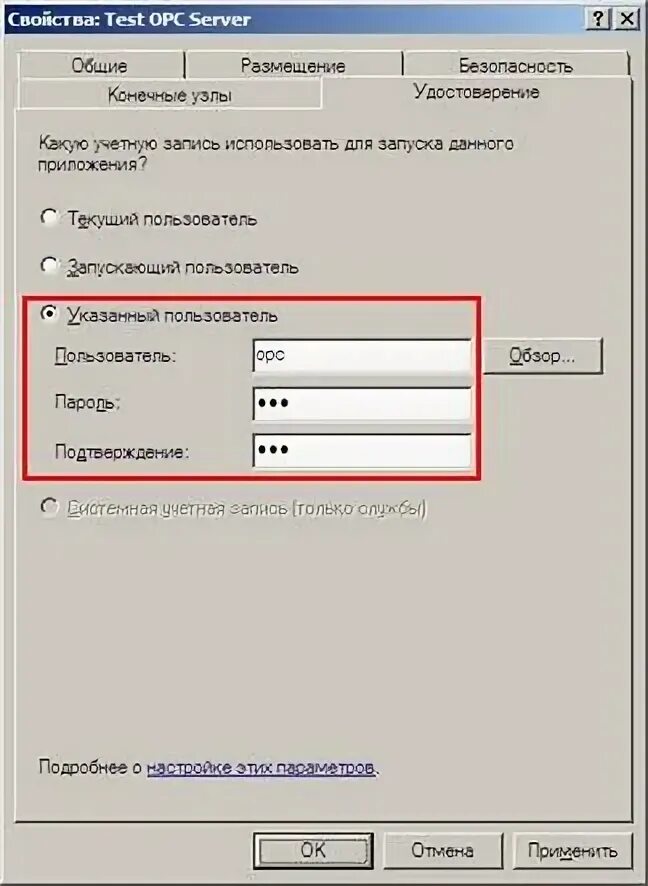Select the Конечные узлы tab
The image size is (648, 886).
click(x=169, y=94)
